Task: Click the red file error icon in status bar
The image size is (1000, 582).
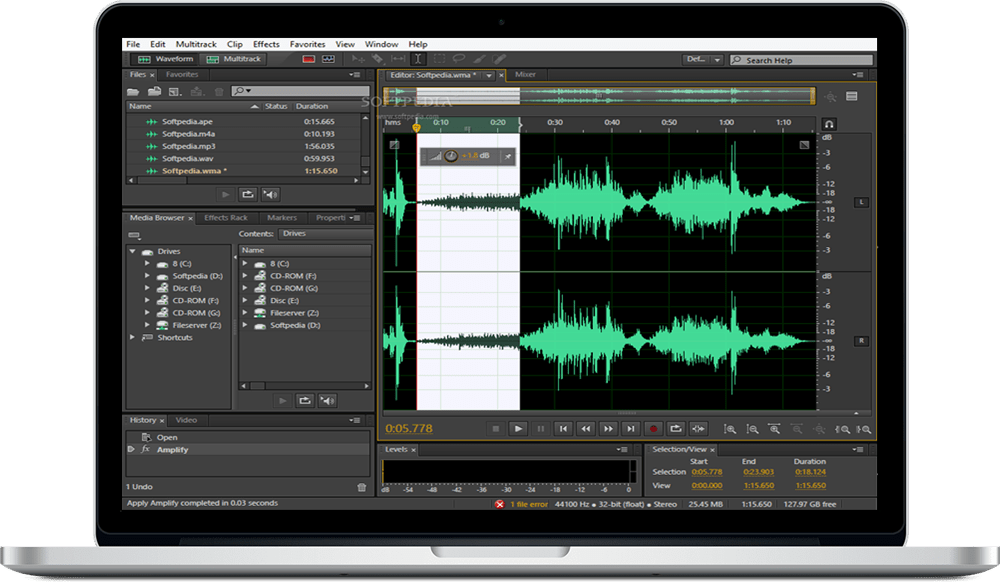Action: pos(499,504)
